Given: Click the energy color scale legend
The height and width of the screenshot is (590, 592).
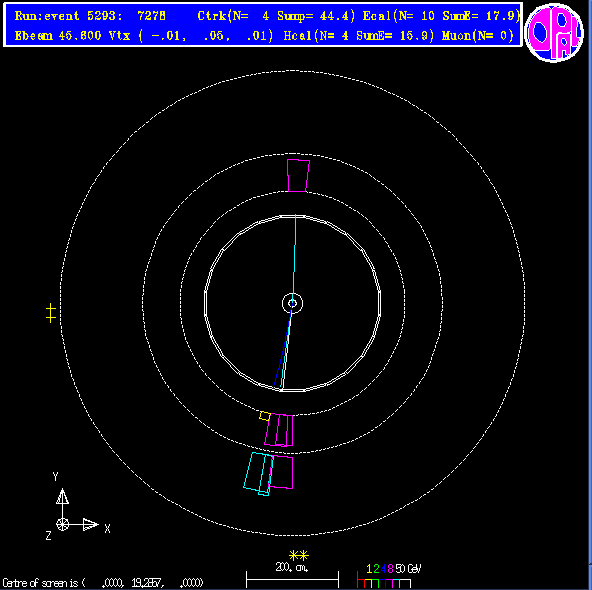Looking at the screenshot, I should [x=389, y=575].
